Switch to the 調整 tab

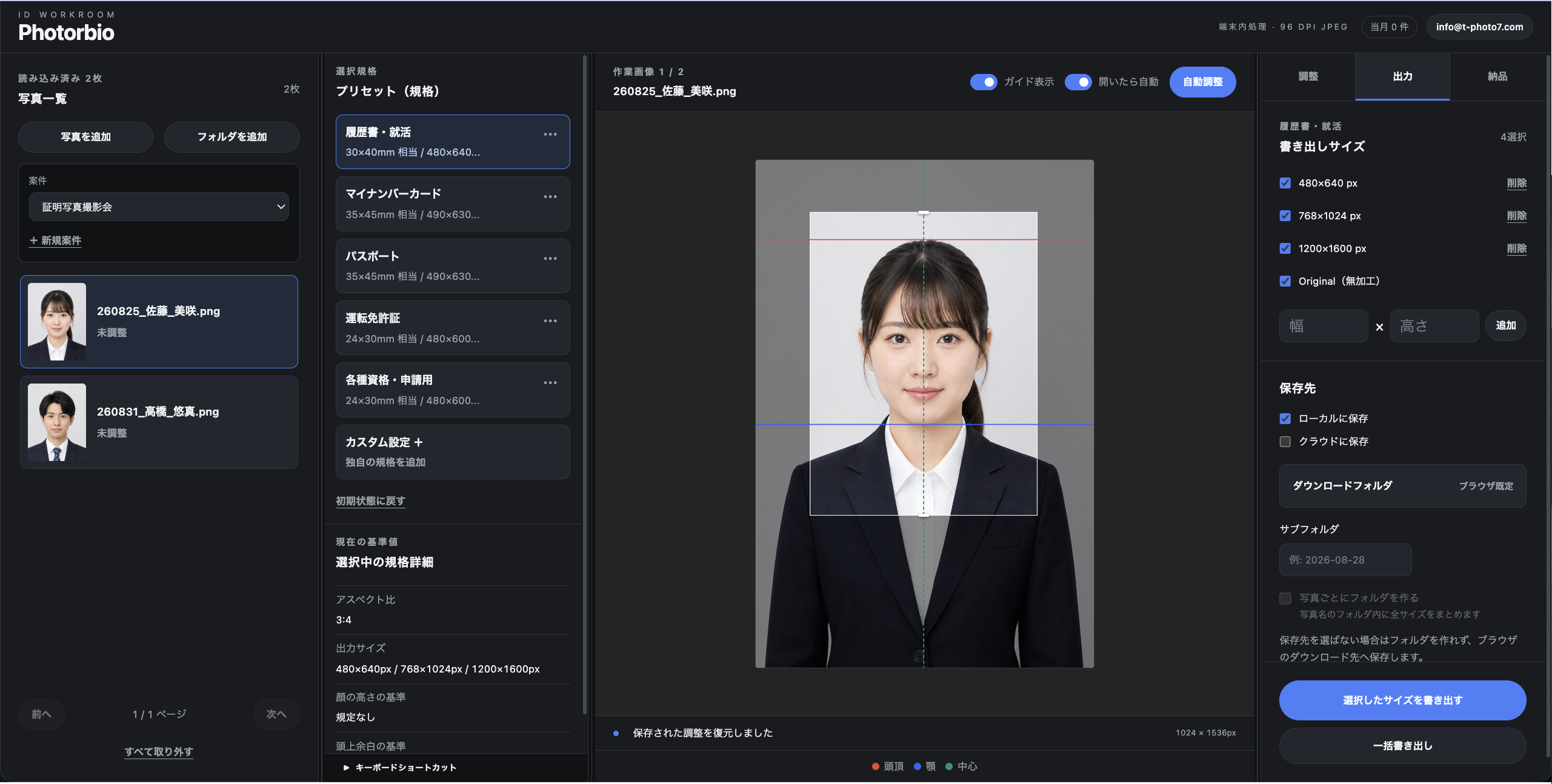click(x=1308, y=77)
